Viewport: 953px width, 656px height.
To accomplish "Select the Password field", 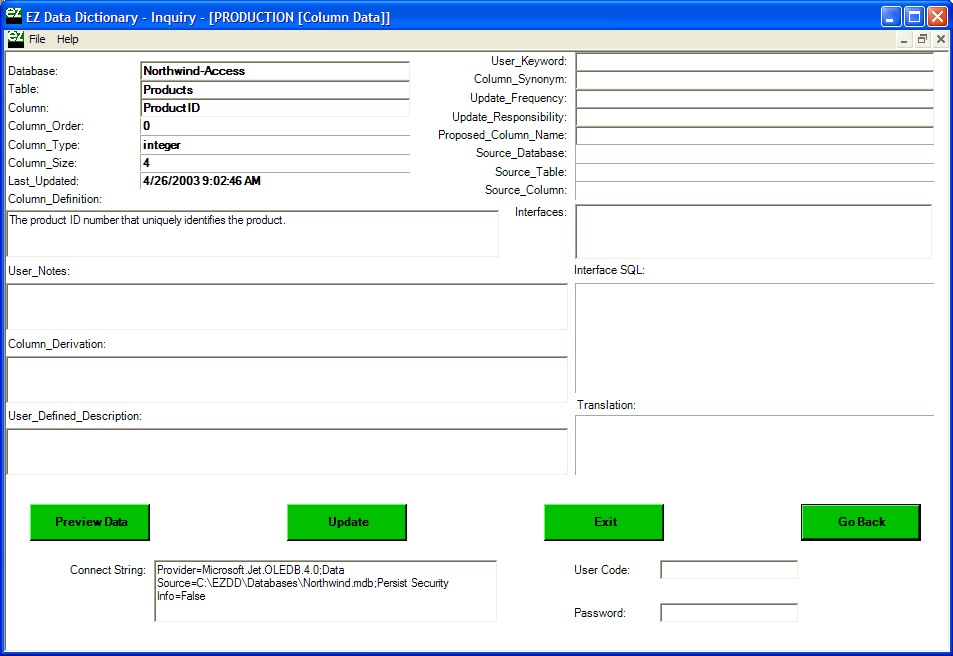I will [729, 613].
